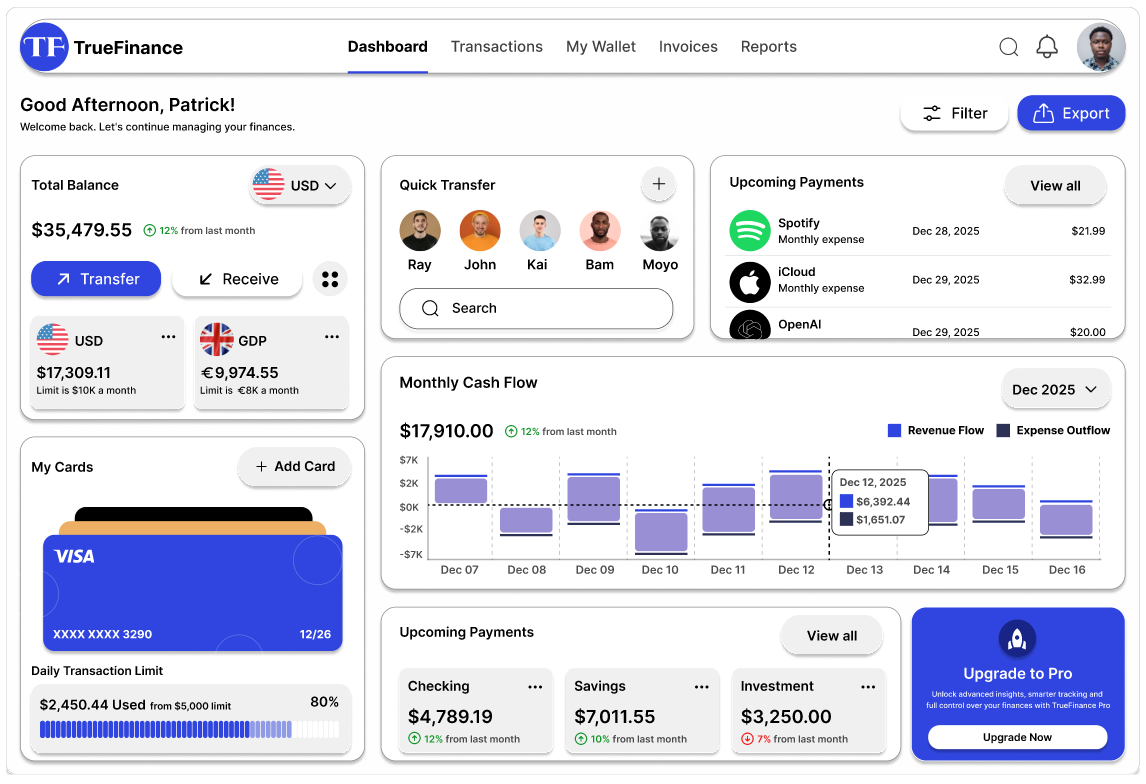The height and width of the screenshot is (784, 1146).
Task: Click the Expense Outflow legend swatch
Action: (1003, 430)
